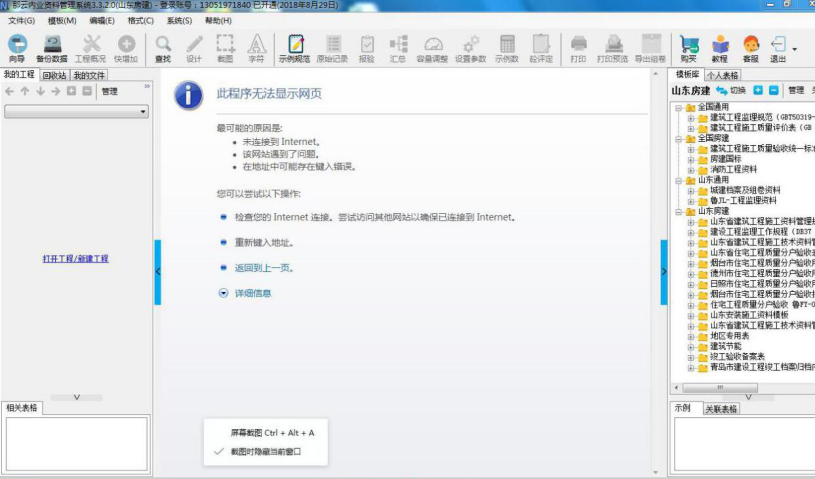Click the 购买 shopping cart icon
Viewport: 815px width, 479px height.
click(688, 47)
